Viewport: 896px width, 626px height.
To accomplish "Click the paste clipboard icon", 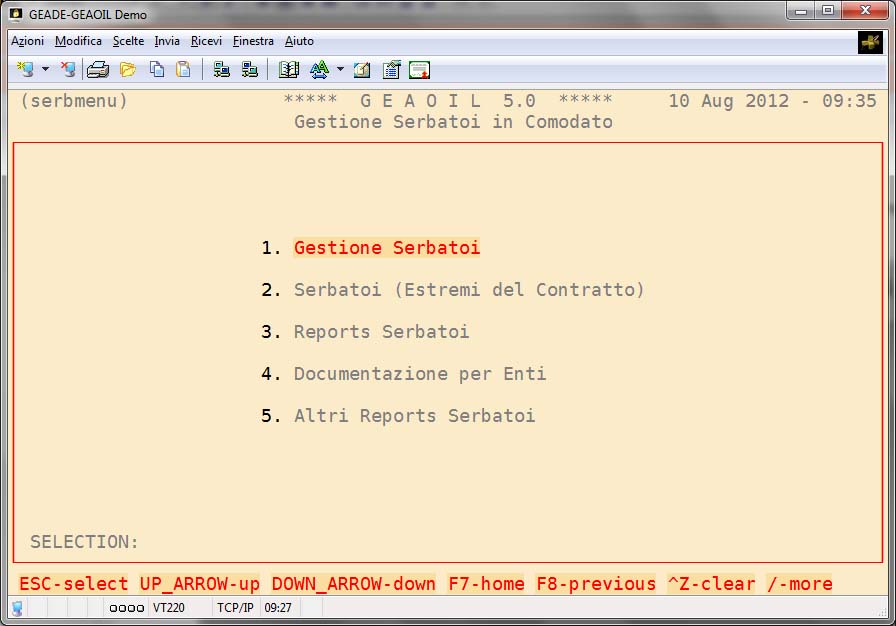I will click(183, 69).
